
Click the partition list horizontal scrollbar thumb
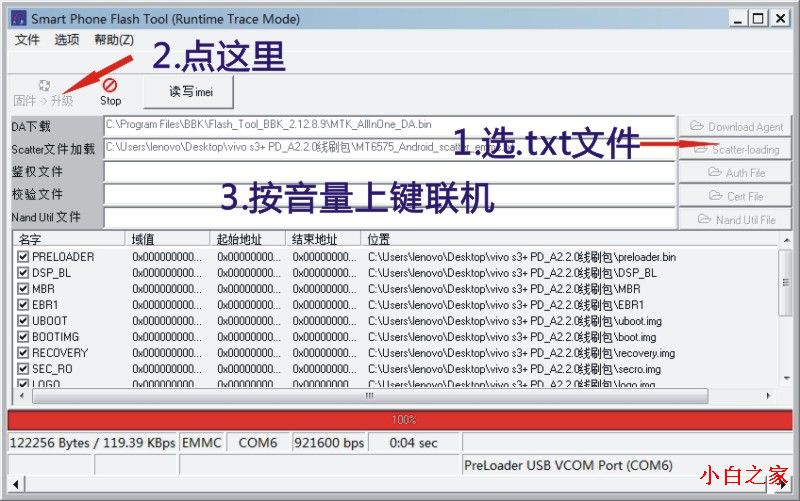pyautogui.click(x=370, y=396)
